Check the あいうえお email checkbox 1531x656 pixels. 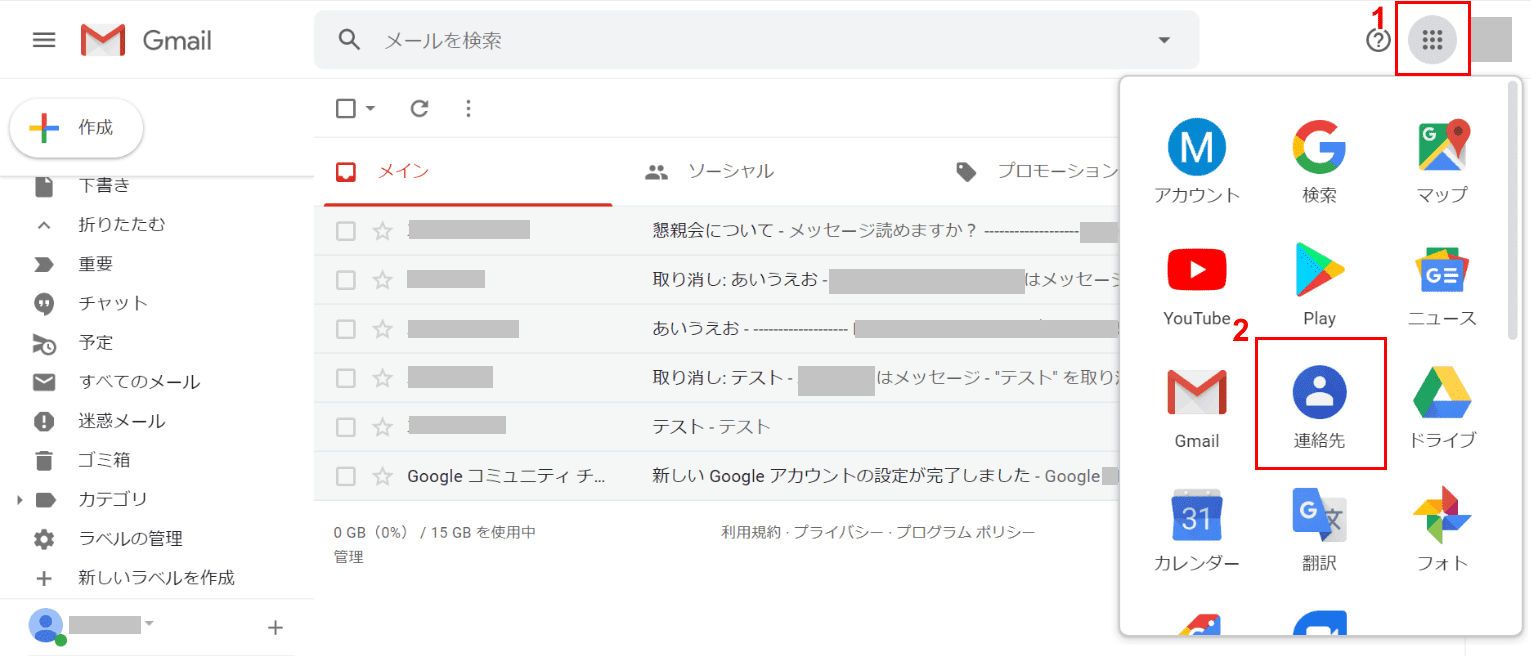pos(346,329)
